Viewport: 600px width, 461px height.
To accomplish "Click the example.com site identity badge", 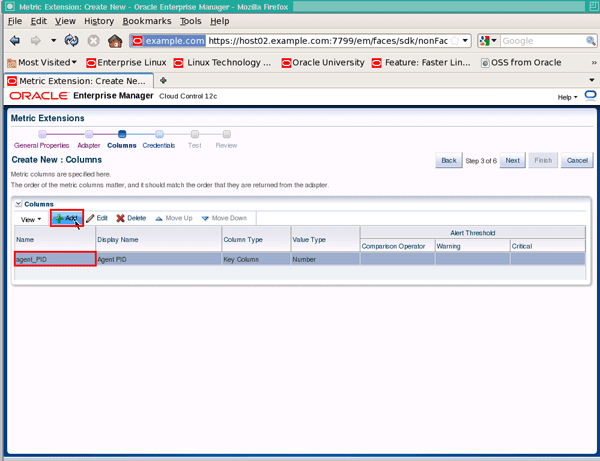I will click(169, 41).
